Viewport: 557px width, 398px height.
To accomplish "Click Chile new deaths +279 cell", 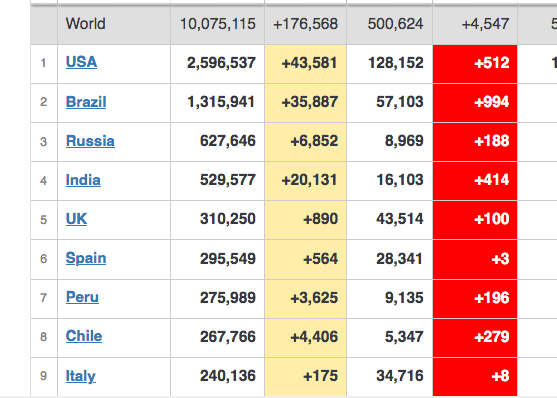I will click(x=475, y=338).
